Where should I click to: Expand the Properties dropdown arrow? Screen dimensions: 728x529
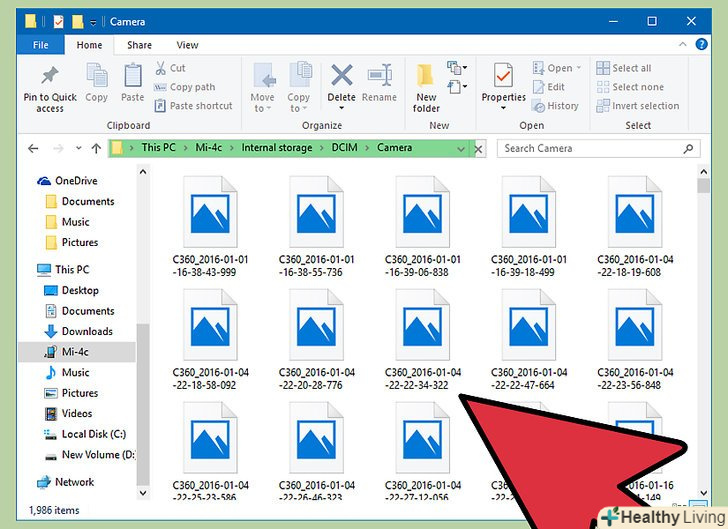pos(503,108)
